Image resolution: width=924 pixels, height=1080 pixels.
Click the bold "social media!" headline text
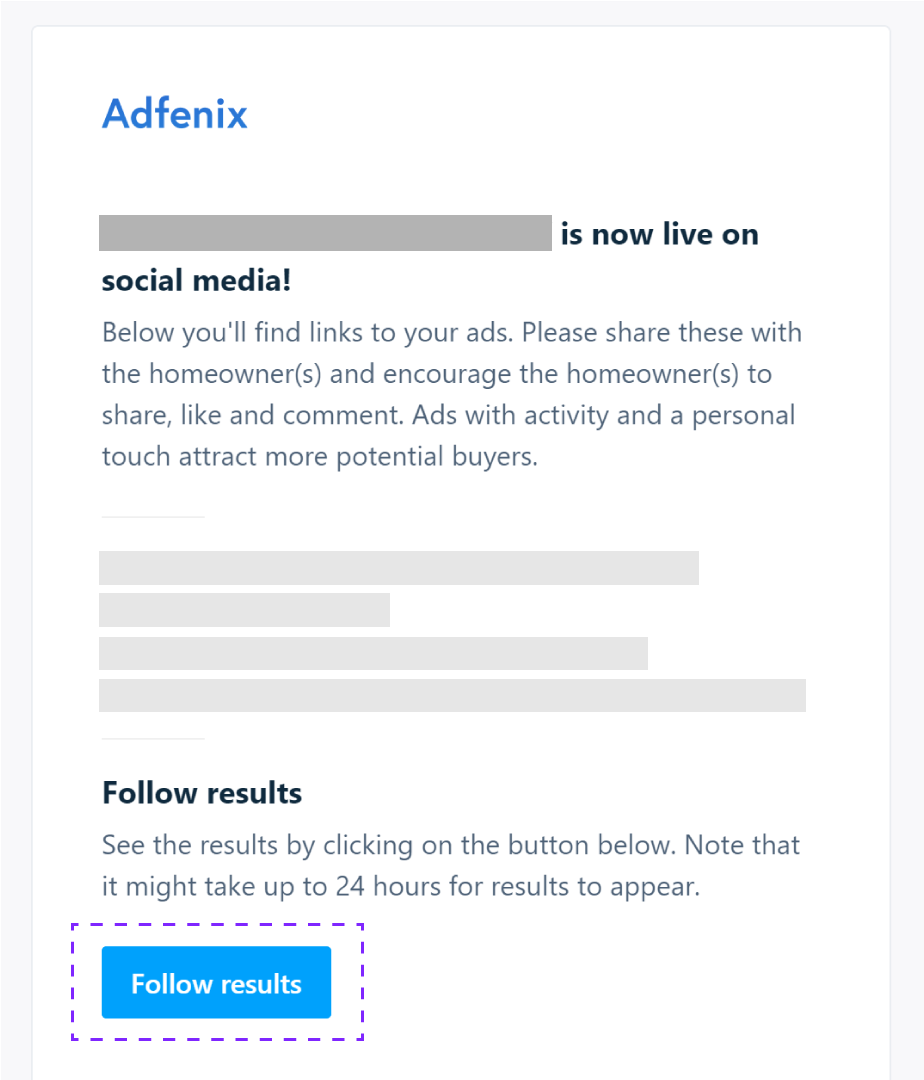pyautogui.click(x=196, y=281)
